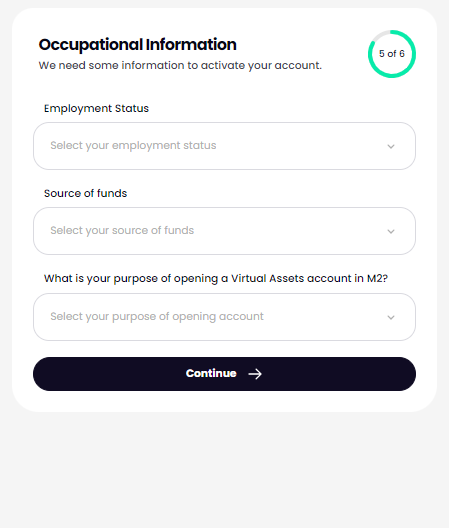Click the chevron icon in Employment Status field

(391, 146)
